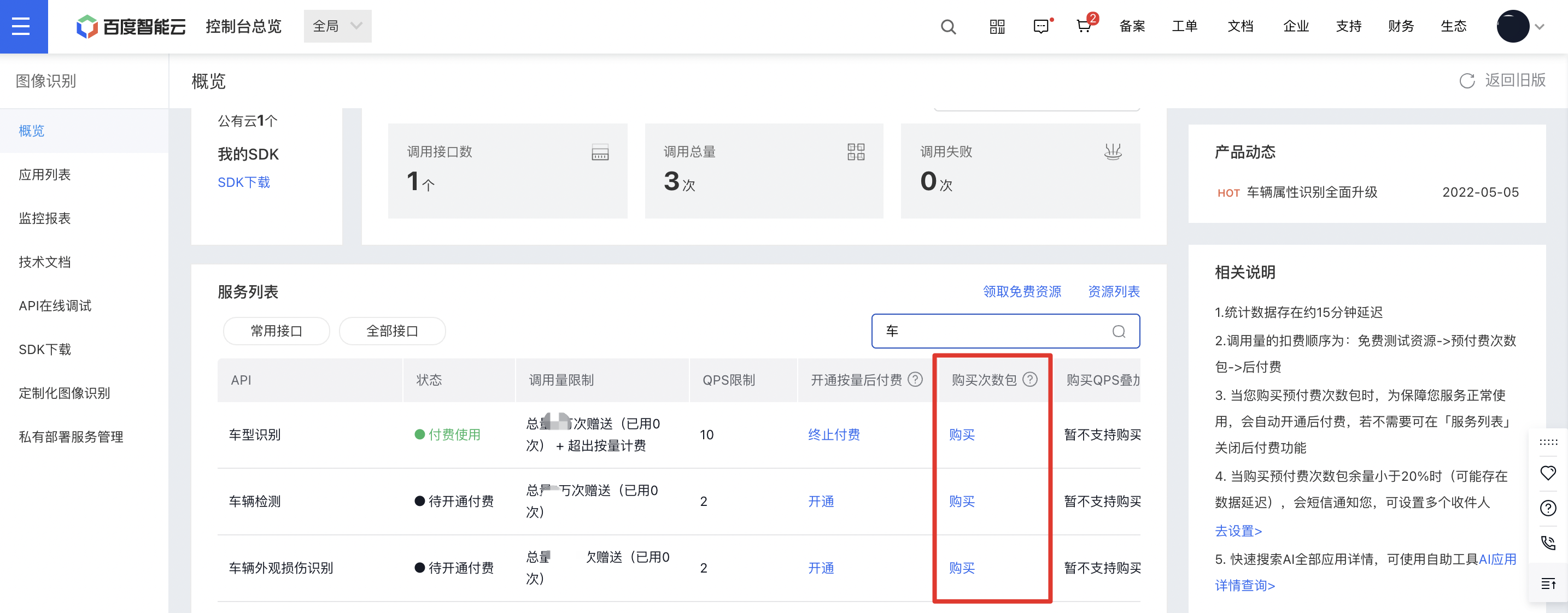Click 购买 in the 车型识别 row
Screen dimensions: 1568x613
(x=962, y=435)
